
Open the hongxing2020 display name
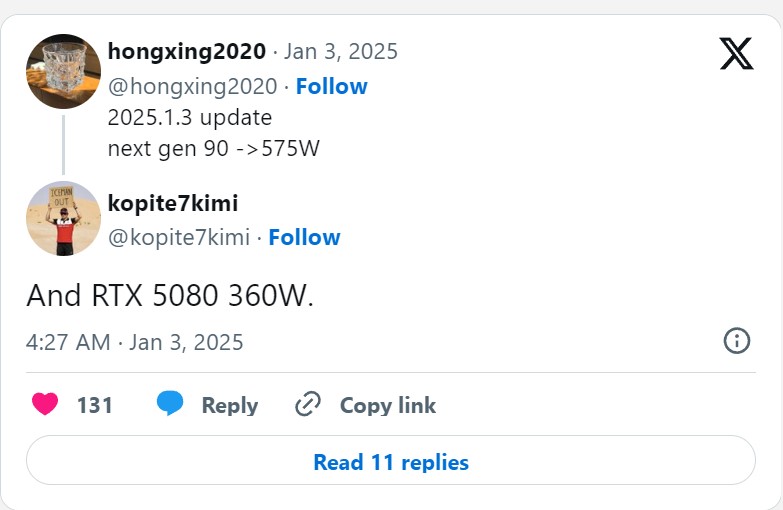[x=187, y=51]
